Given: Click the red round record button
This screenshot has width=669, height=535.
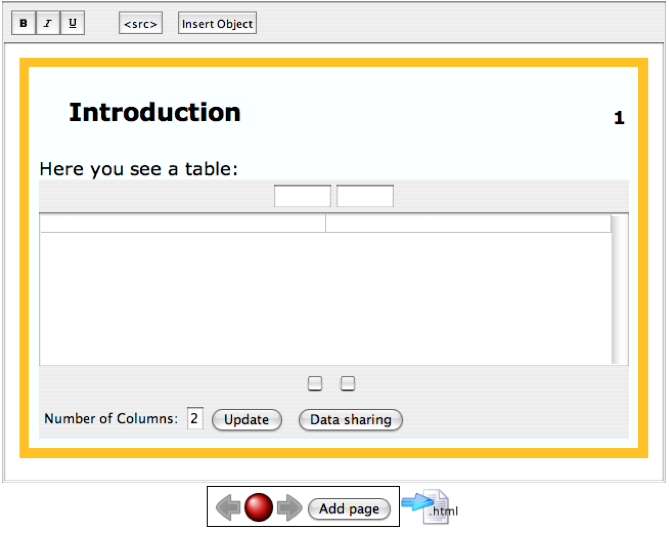Looking at the screenshot, I should click(x=259, y=507).
